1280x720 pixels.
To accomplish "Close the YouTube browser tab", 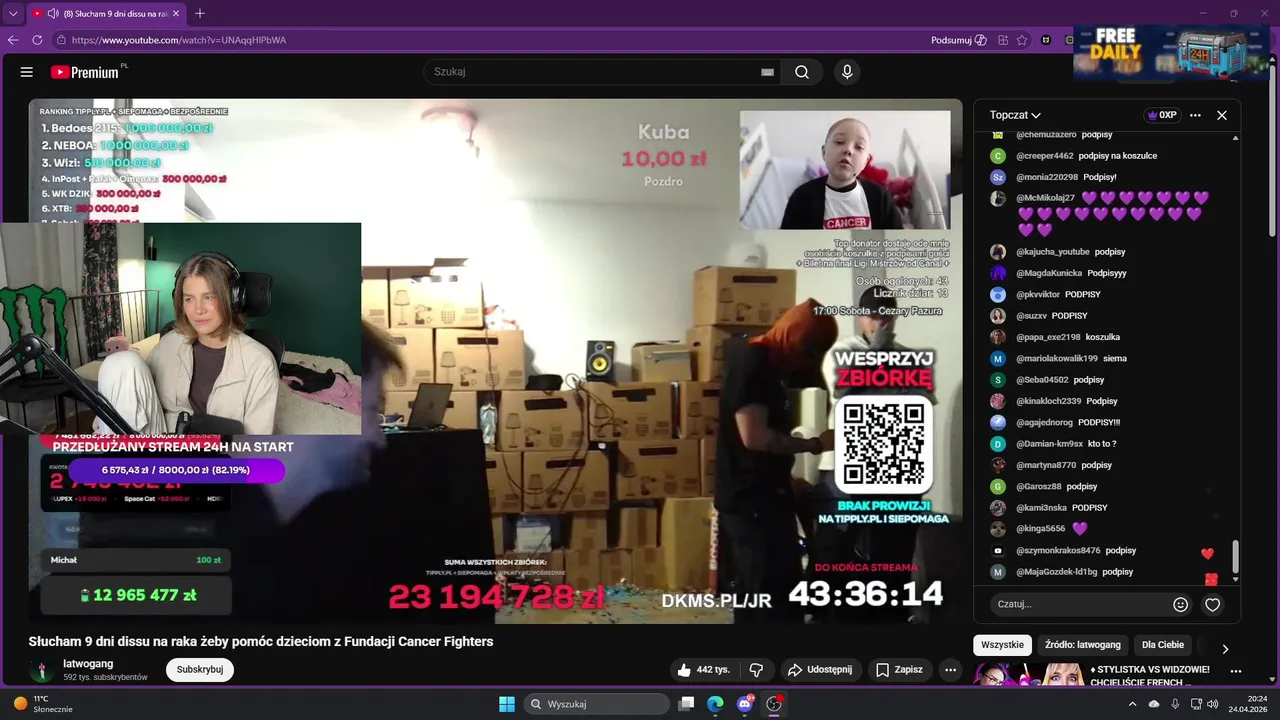I will [176, 13].
